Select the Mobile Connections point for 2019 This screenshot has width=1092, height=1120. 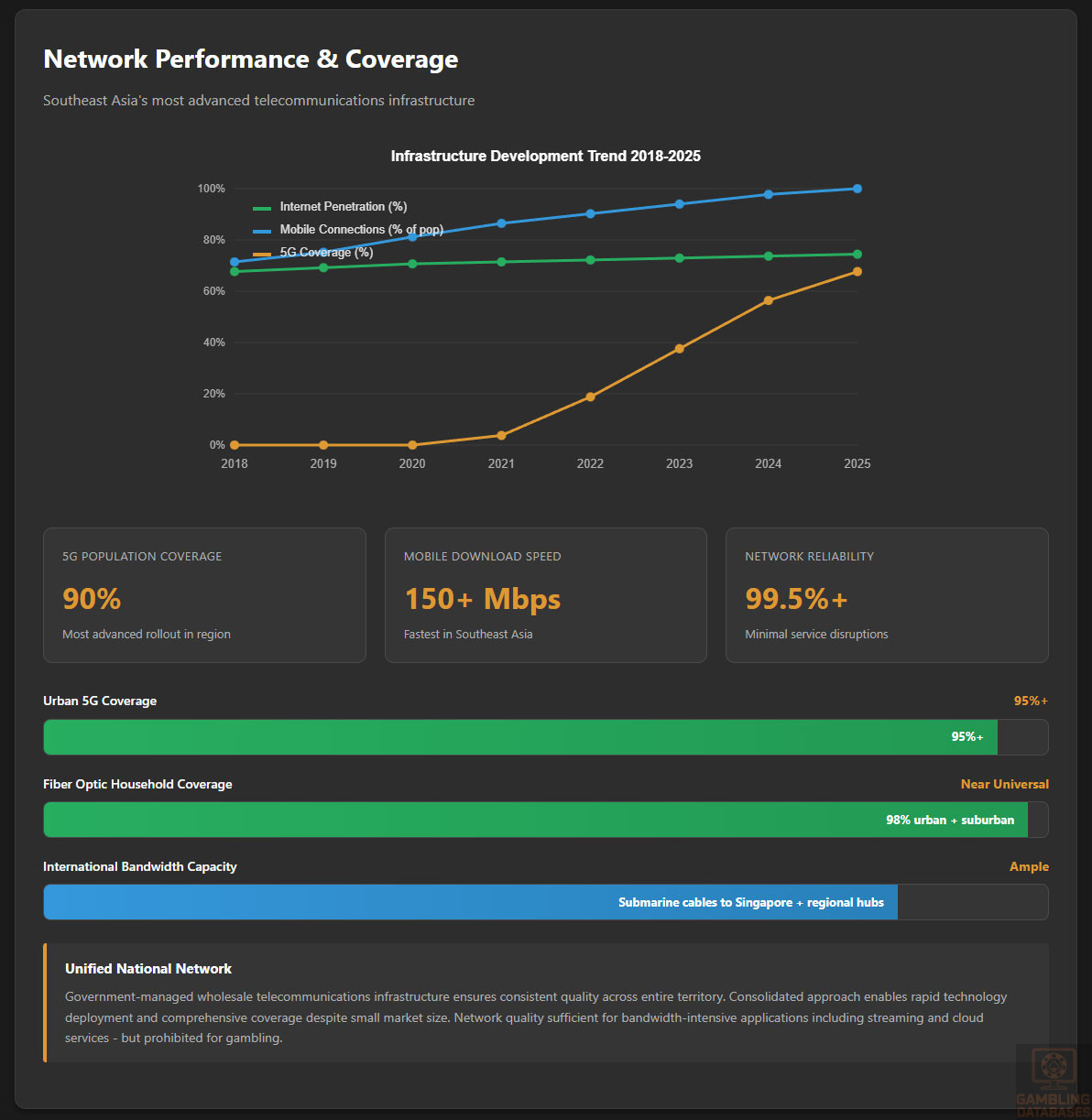[323, 252]
